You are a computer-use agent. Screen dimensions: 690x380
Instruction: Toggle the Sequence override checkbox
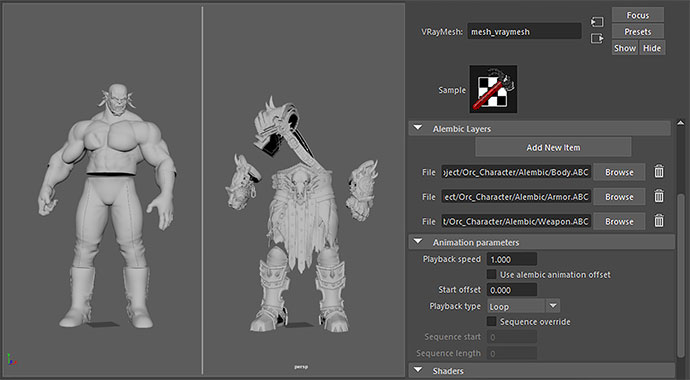pos(492,322)
